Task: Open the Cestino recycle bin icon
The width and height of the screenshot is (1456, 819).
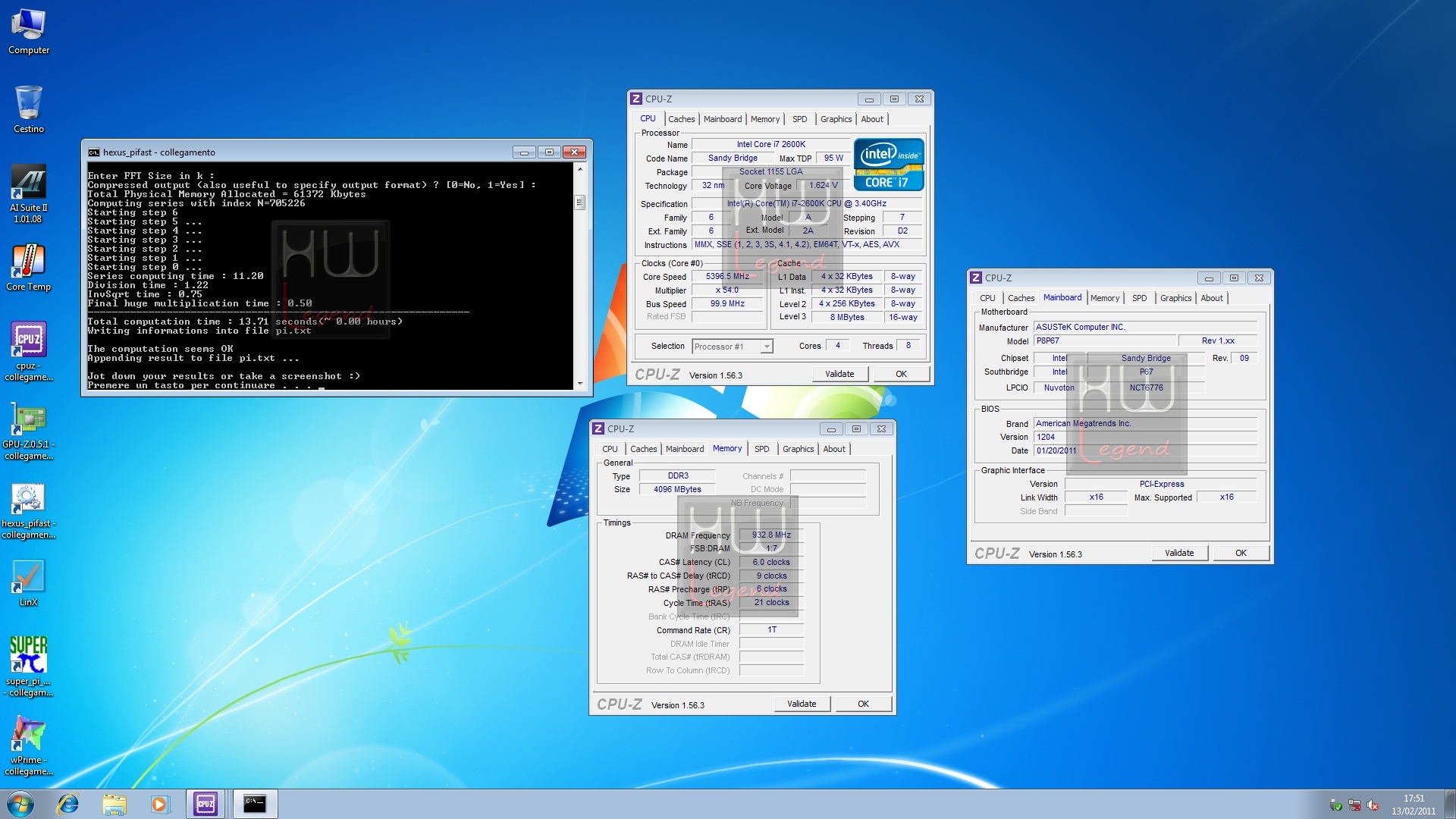Action: pyautogui.click(x=28, y=110)
